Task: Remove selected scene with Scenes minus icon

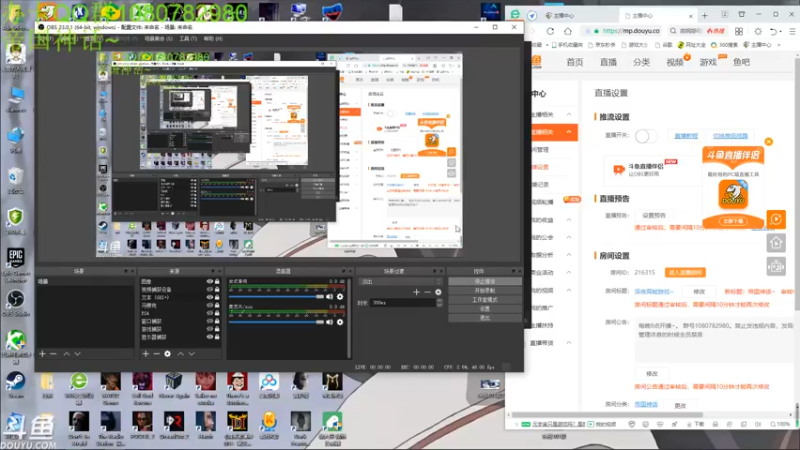Action: point(53,354)
